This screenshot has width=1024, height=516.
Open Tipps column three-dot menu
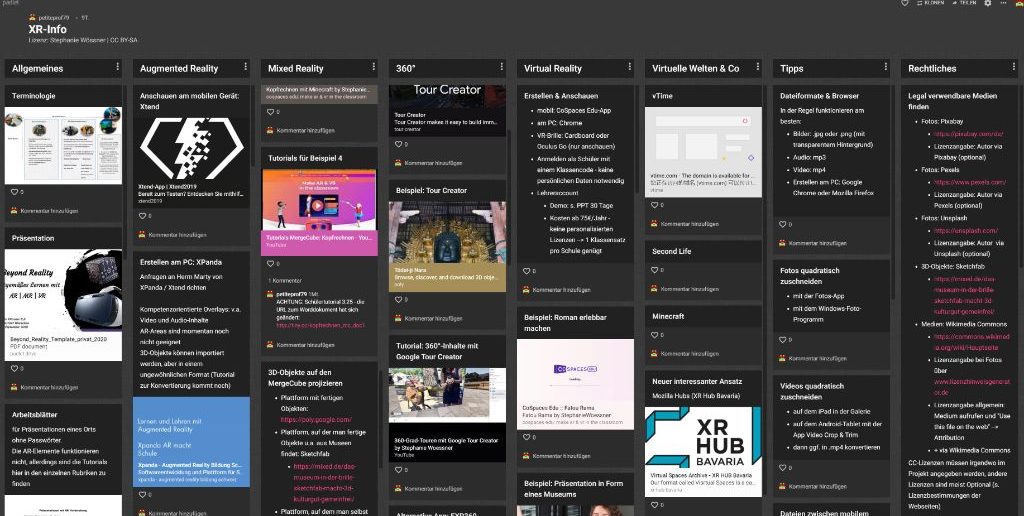tap(886, 67)
